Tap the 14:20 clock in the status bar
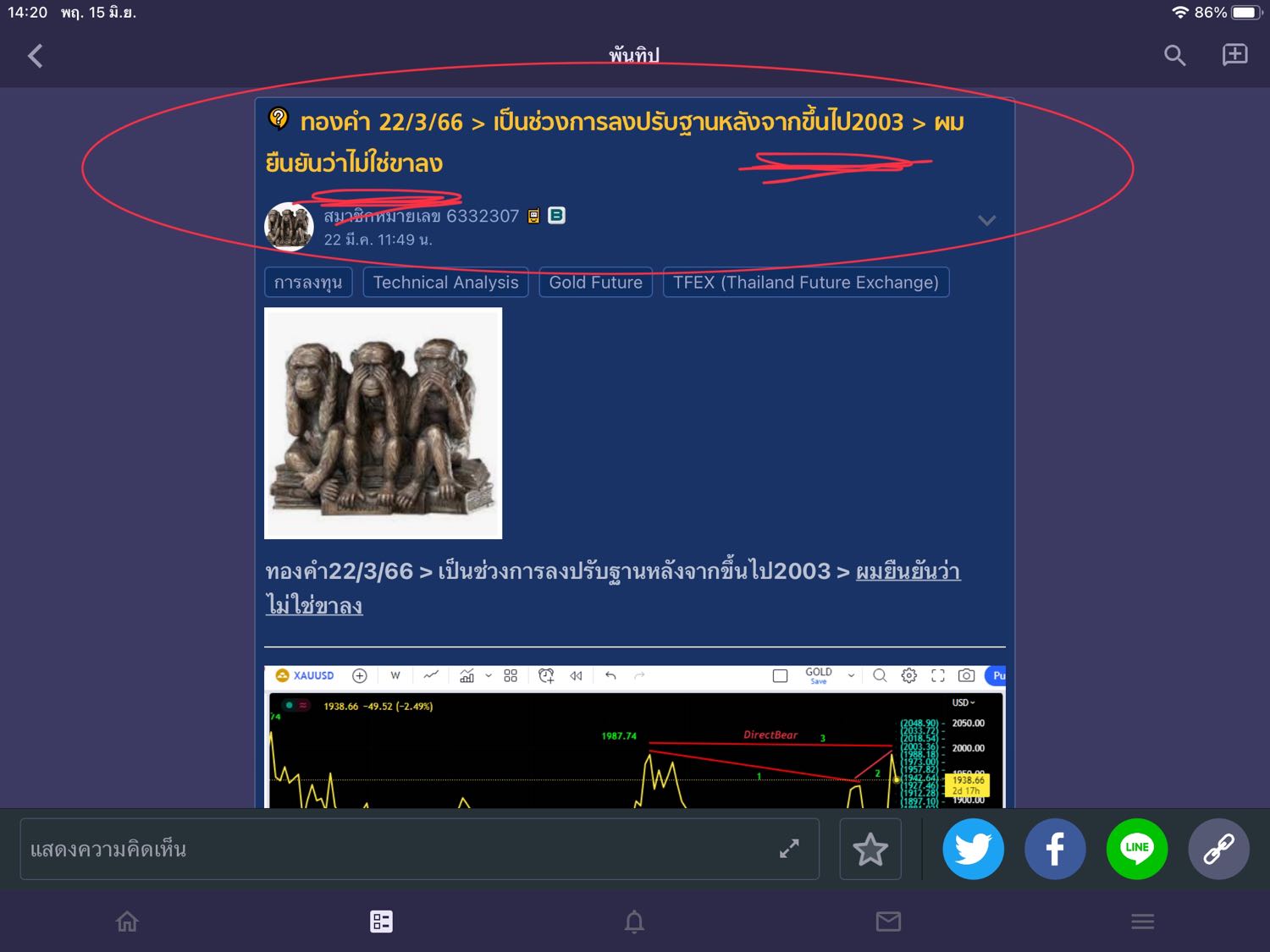Screen dimensions: 1270x952 tap(27, 13)
